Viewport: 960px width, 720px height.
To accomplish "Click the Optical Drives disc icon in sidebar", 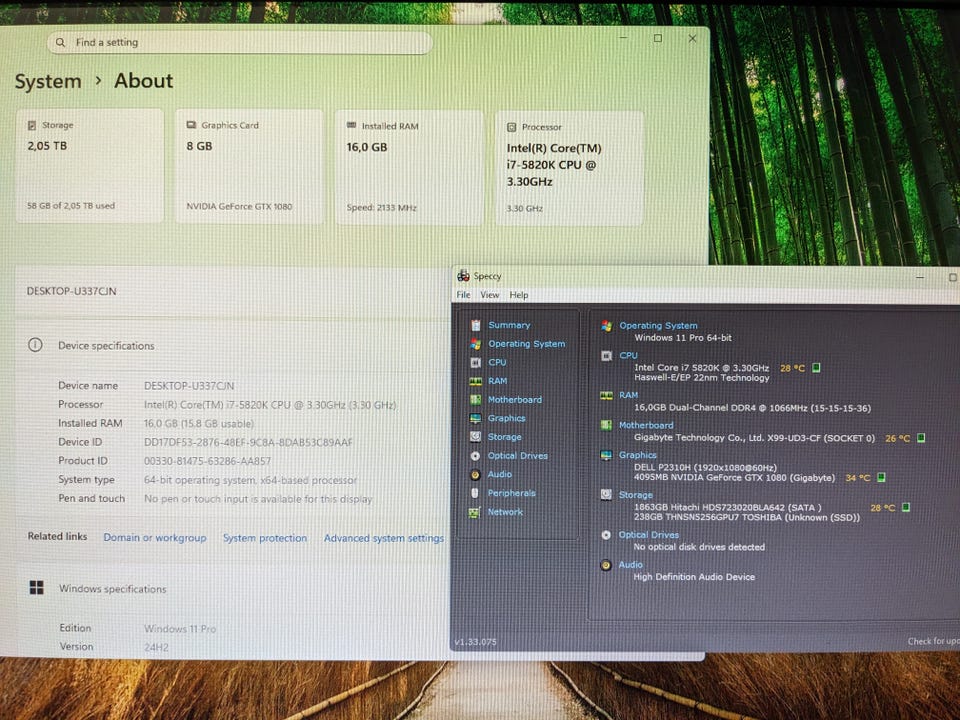I will [476, 456].
